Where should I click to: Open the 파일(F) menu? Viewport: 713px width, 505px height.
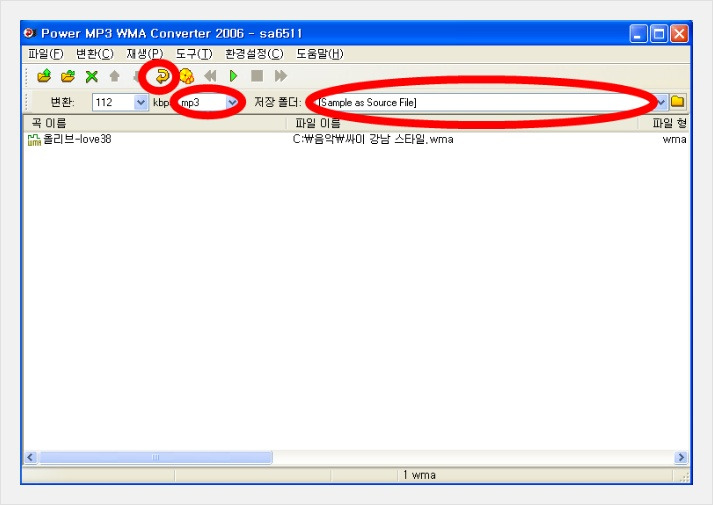point(45,54)
